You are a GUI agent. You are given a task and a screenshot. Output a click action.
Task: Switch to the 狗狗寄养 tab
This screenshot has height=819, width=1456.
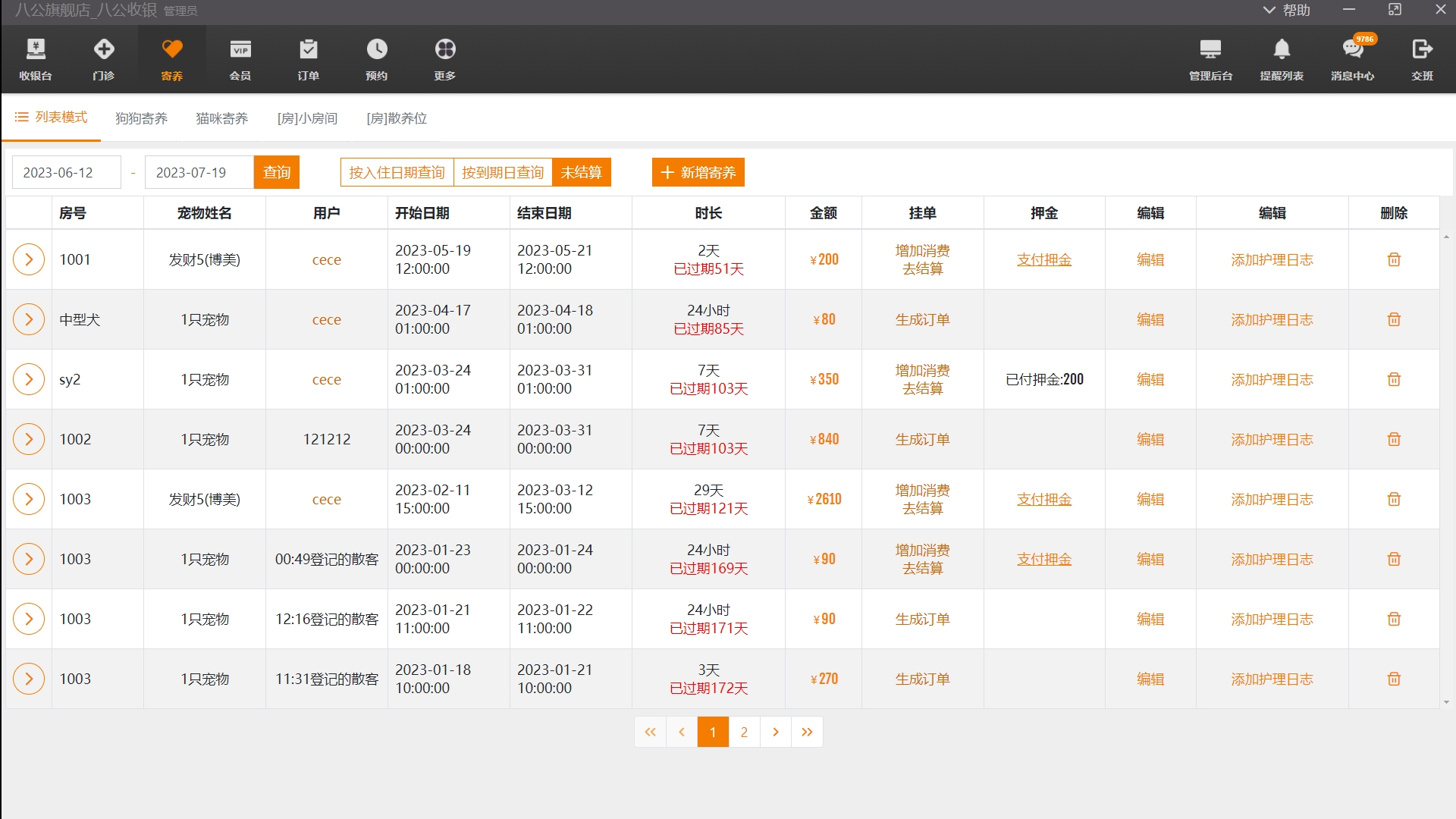[141, 118]
